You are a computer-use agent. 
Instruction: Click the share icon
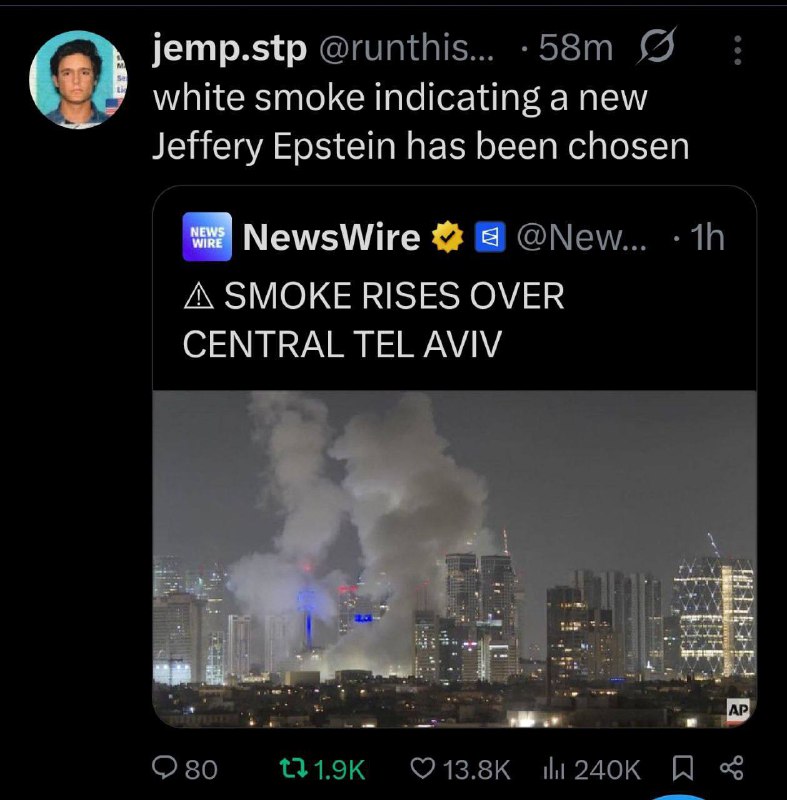(731, 768)
